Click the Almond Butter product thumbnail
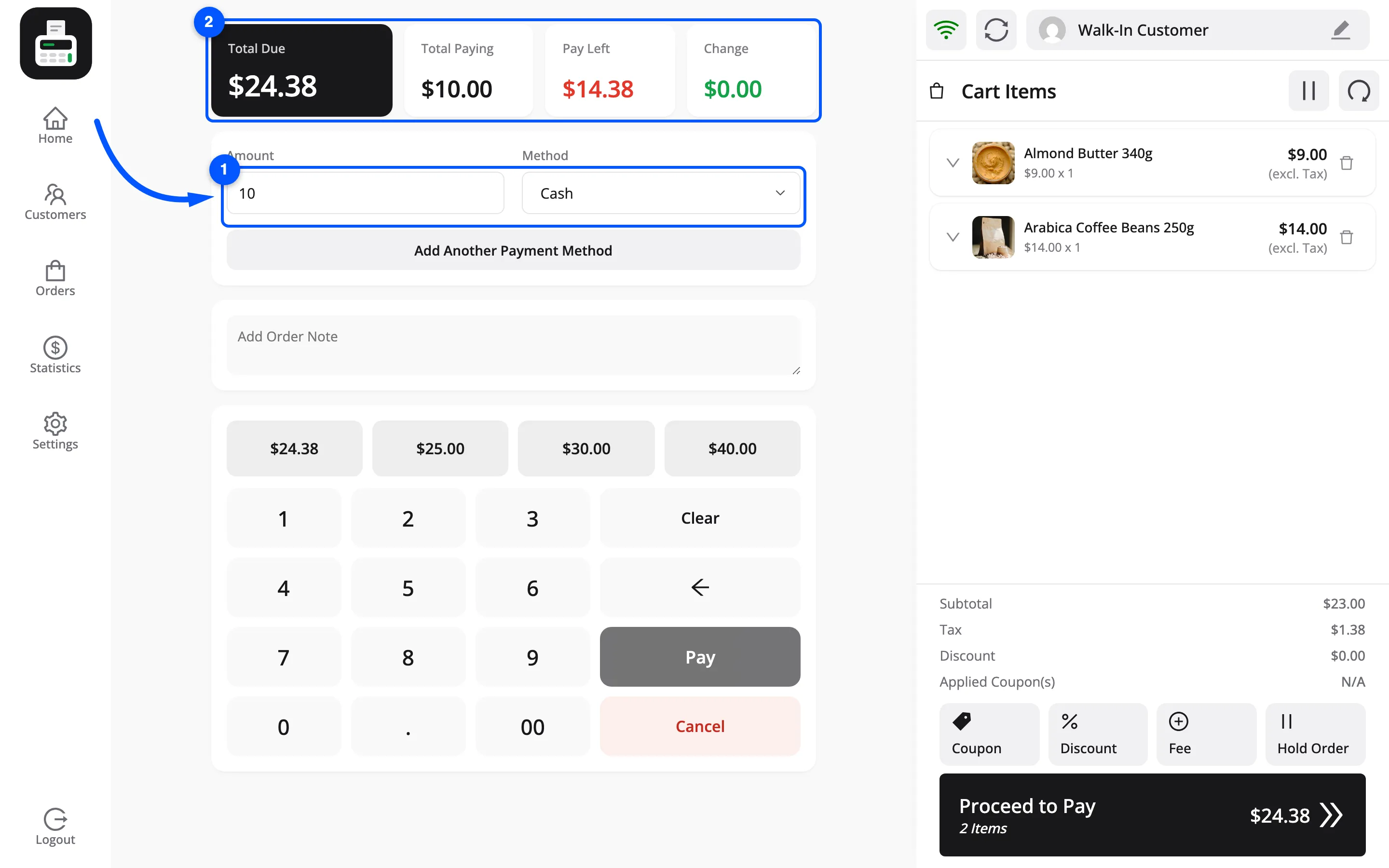This screenshot has width=1389, height=868. pos(993,163)
